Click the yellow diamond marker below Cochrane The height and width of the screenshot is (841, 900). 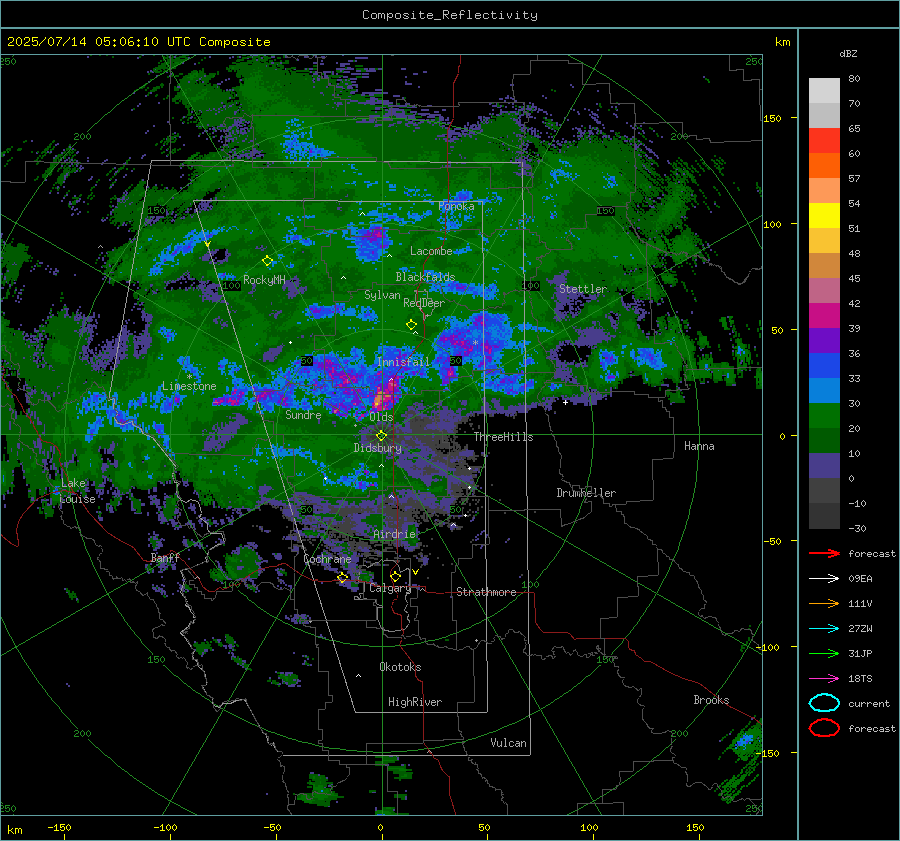pos(343,578)
